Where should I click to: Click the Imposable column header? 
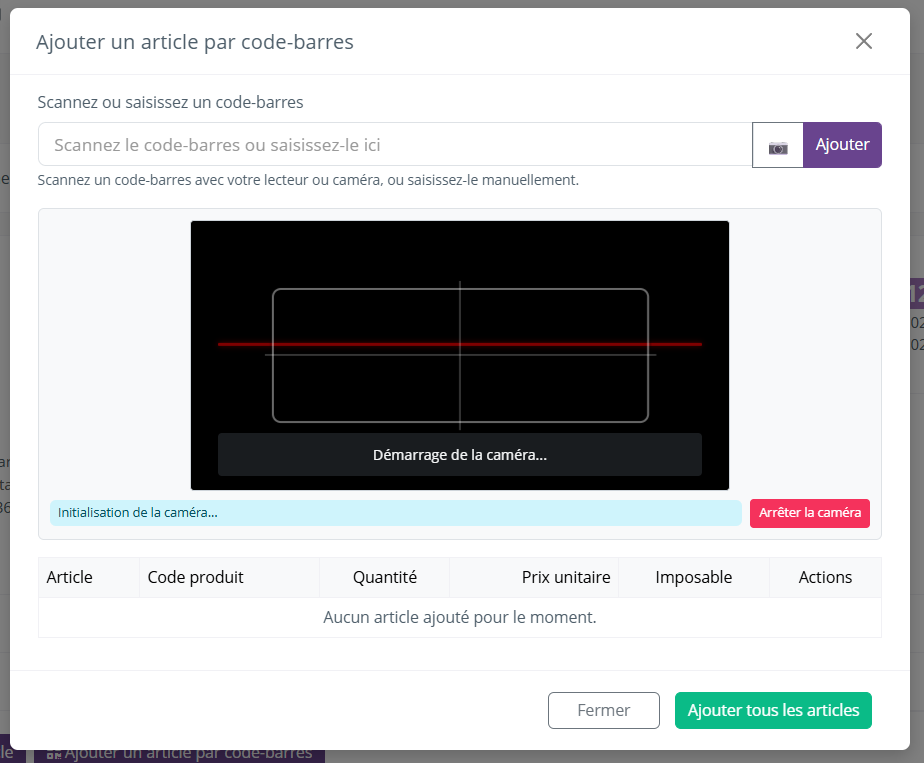[x=694, y=577]
